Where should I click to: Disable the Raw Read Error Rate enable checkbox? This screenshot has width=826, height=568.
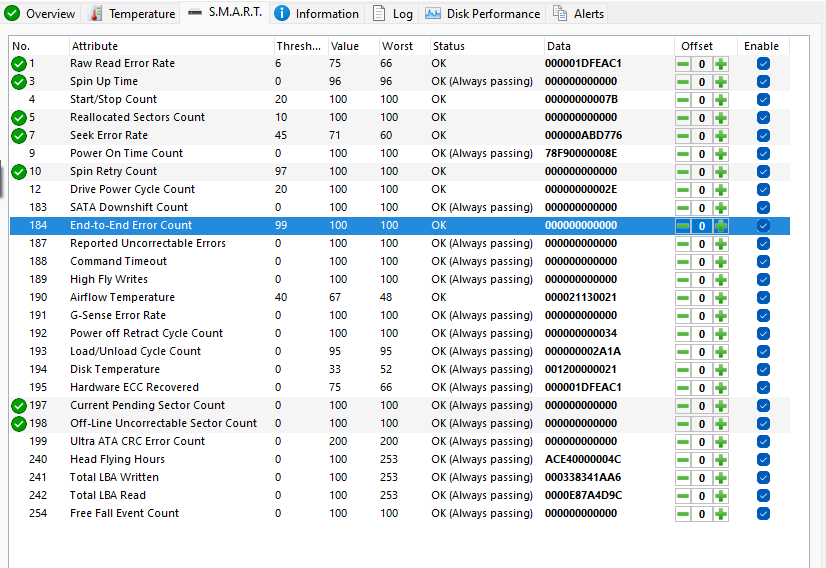tap(763, 64)
